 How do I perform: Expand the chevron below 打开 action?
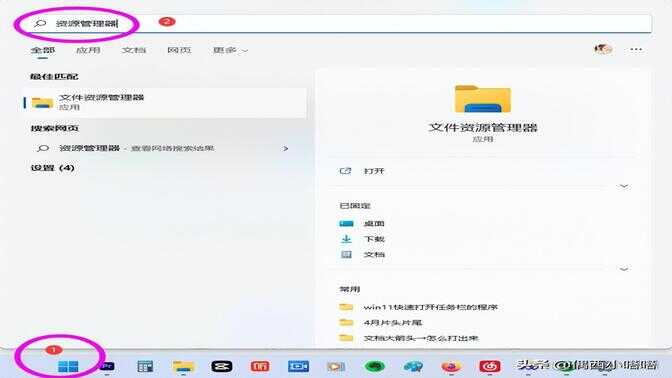[624, 186]
